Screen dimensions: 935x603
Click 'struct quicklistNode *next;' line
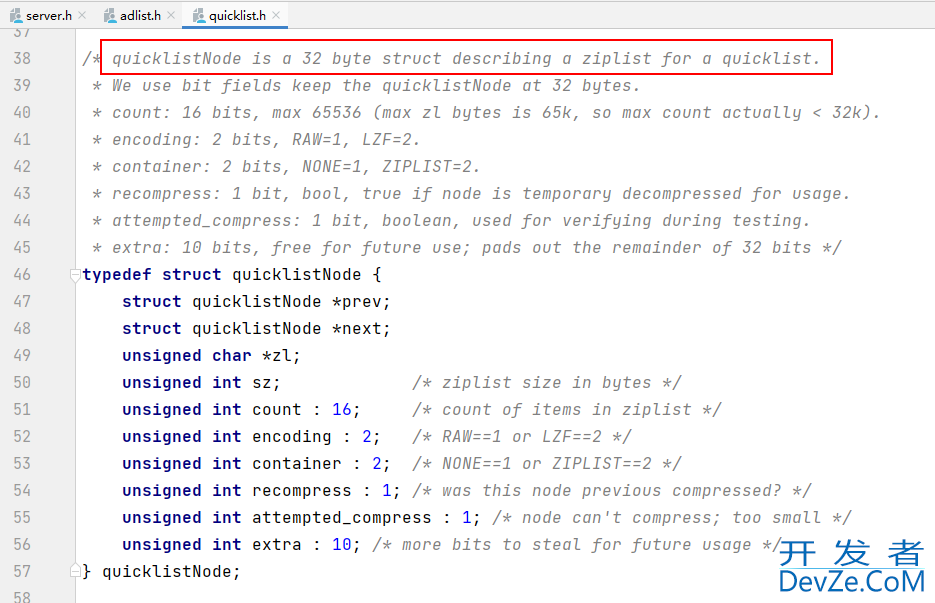pyautogui.click(x=256, y=328)
